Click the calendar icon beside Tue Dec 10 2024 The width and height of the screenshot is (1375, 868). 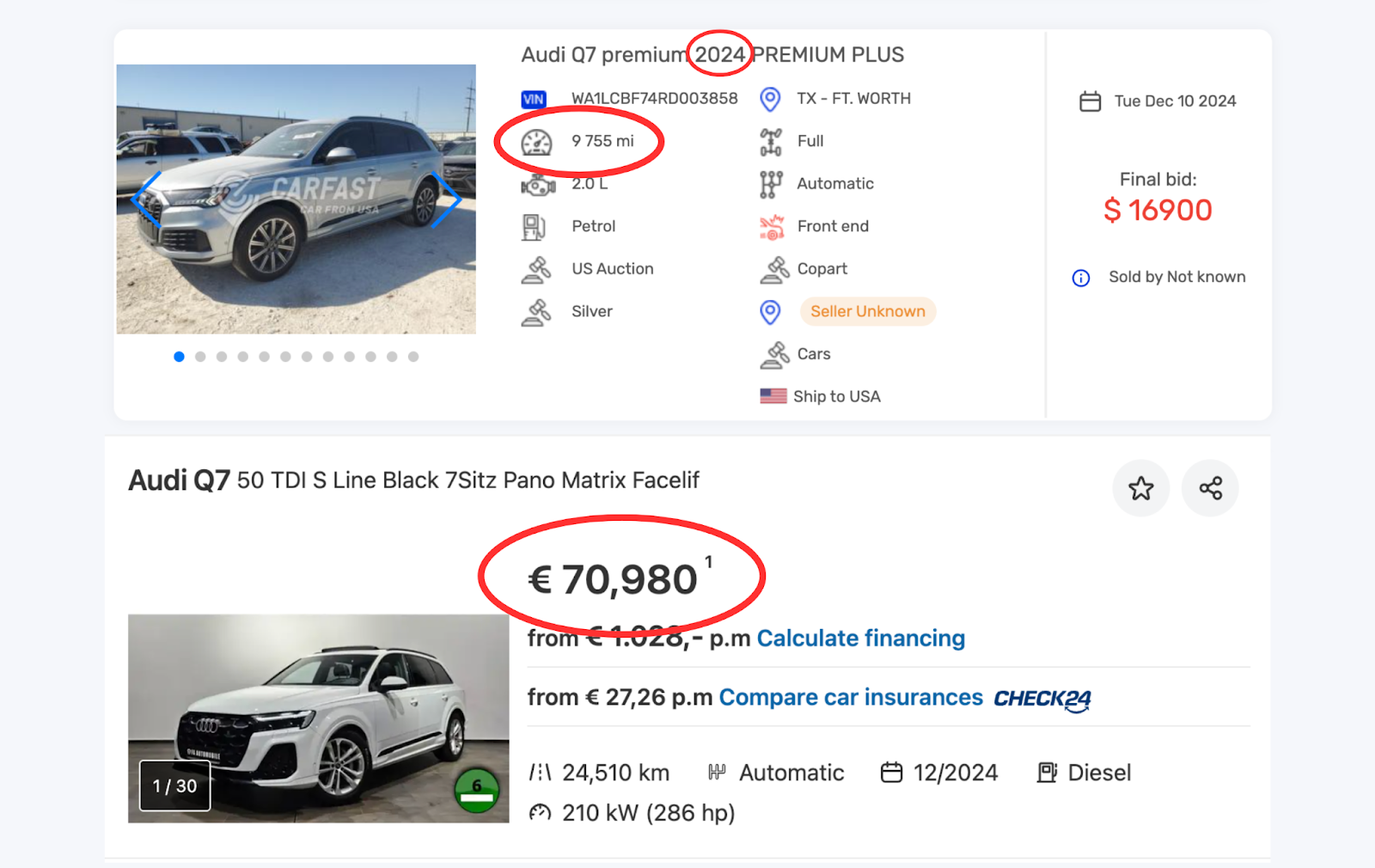point(1091,101)
